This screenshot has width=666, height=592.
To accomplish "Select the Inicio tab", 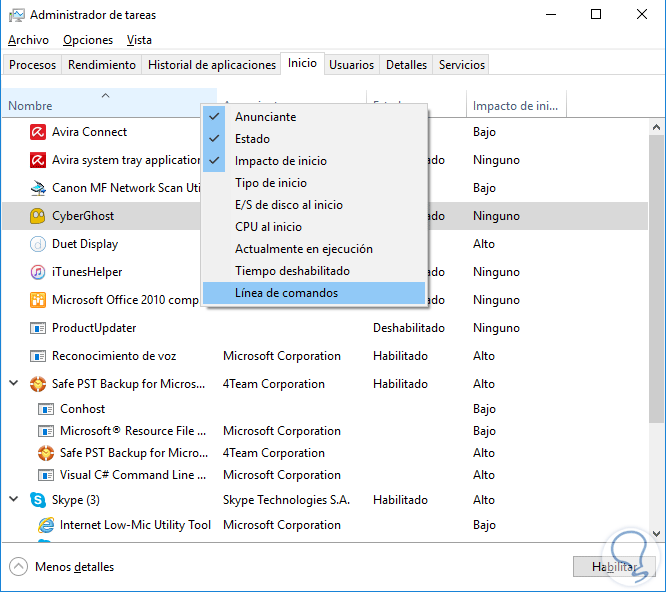I will pyautogui.click(x=302, y=63).
